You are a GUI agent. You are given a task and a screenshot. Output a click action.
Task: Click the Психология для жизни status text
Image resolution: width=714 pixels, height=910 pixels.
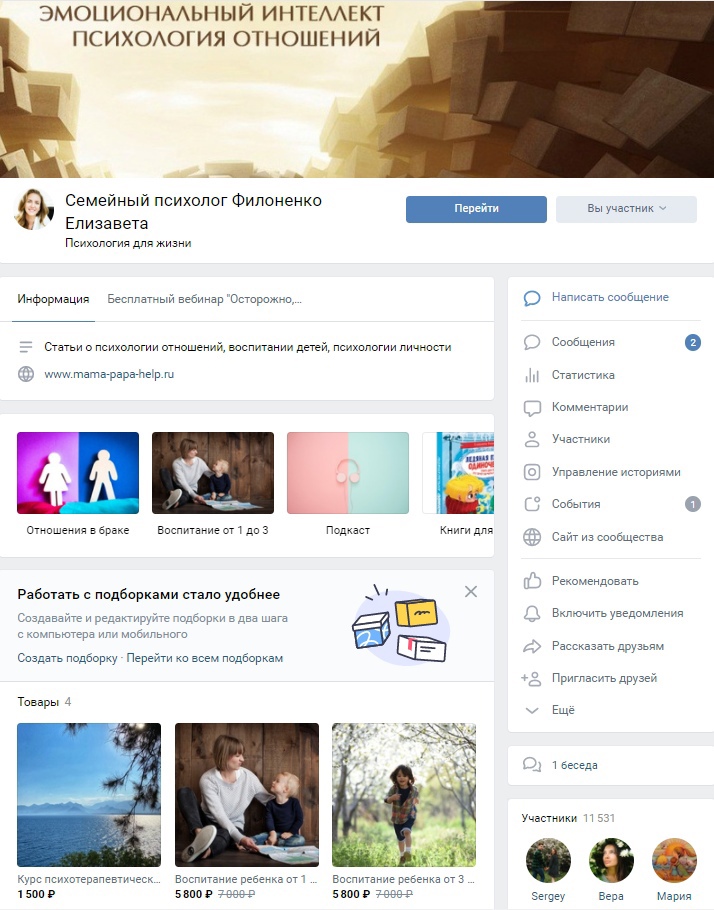(128, 243)
